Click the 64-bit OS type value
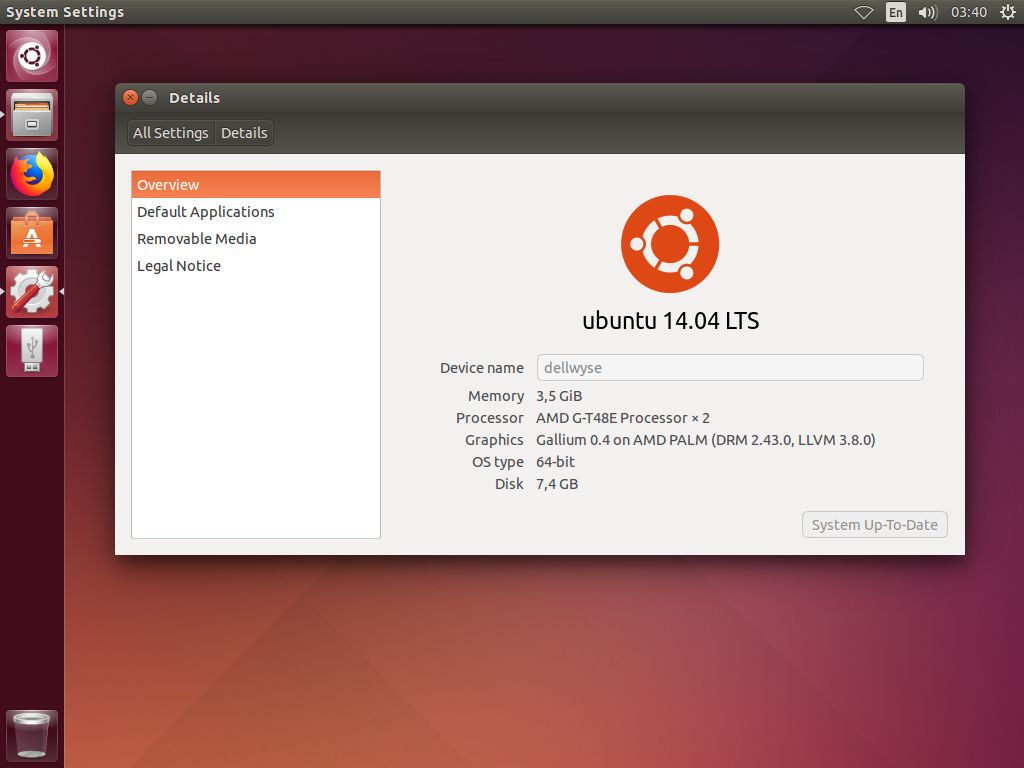Image resolution: width=1024 pixels, height=768 pixels. pyautogui.click(x=555, y=462)
